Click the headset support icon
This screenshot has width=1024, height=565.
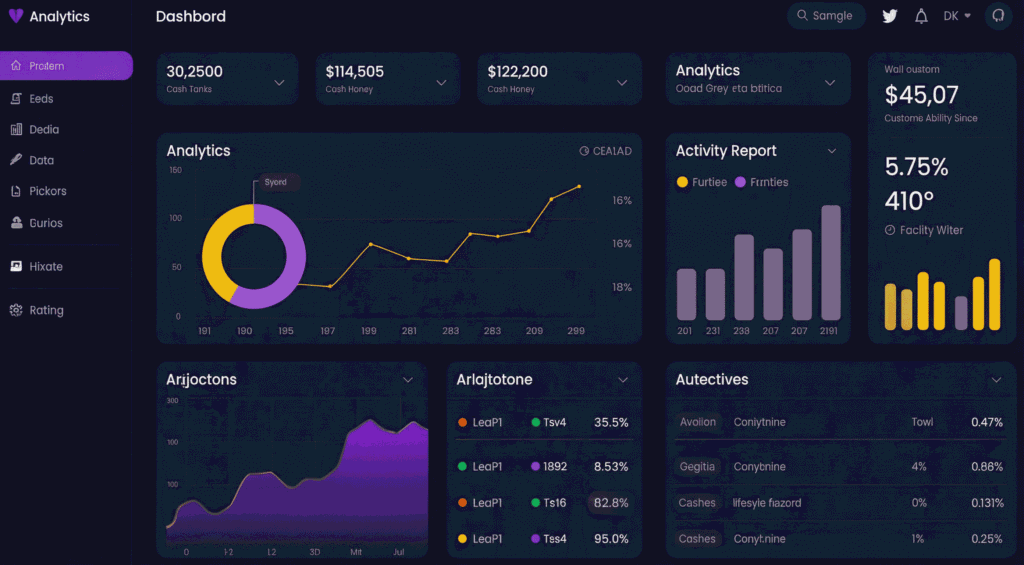(998, 16)
